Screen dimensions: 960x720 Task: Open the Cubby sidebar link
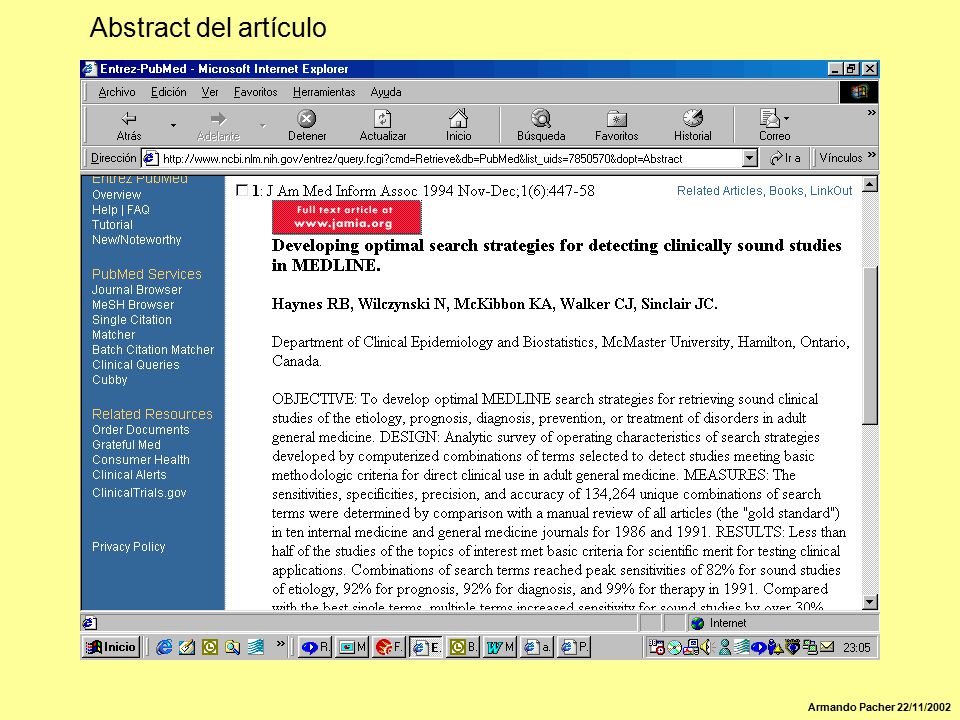pos(110,380)
